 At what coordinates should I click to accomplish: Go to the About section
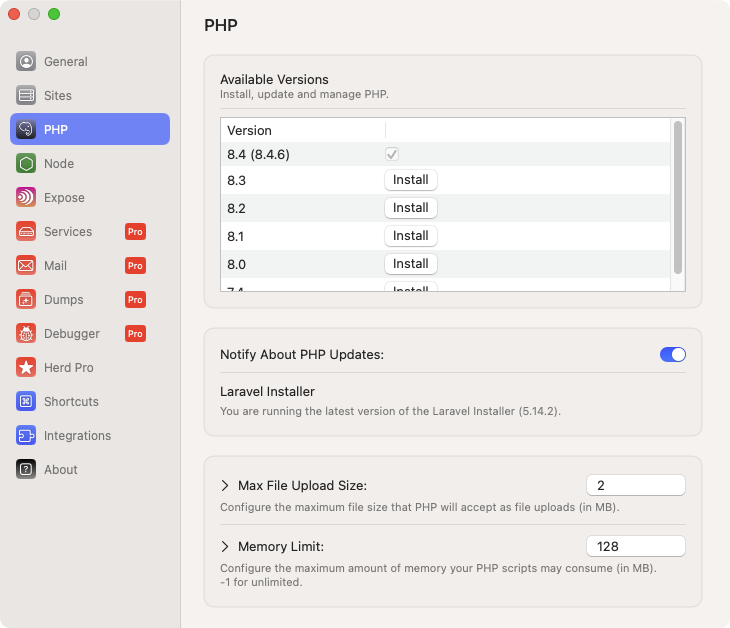(60, 469)
